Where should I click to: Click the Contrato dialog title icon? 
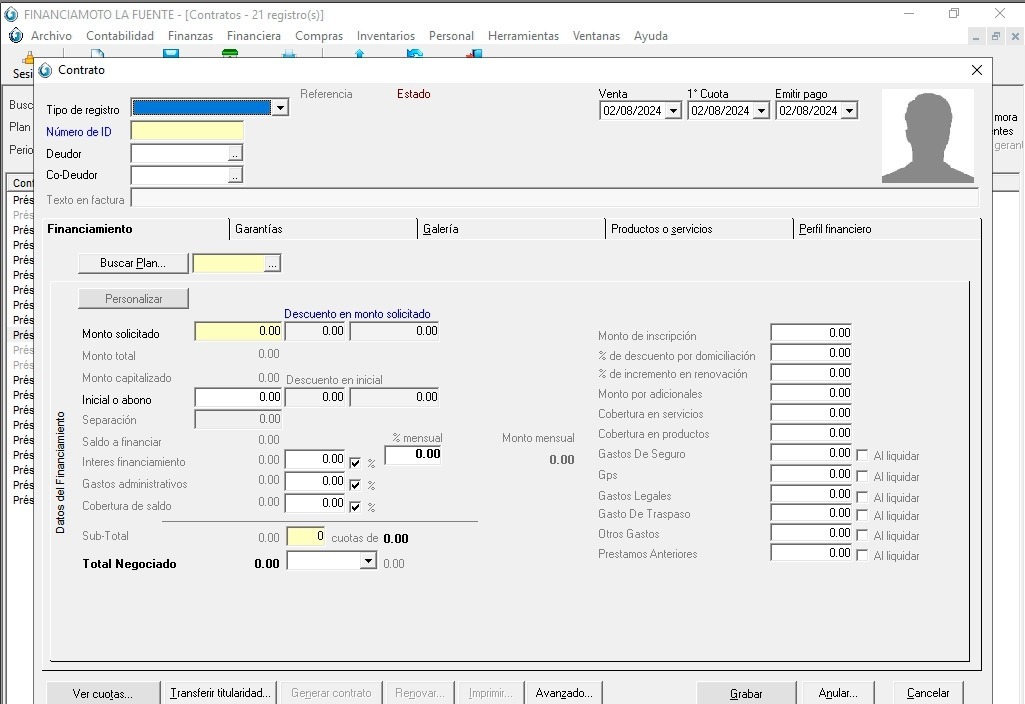point(46,70)
